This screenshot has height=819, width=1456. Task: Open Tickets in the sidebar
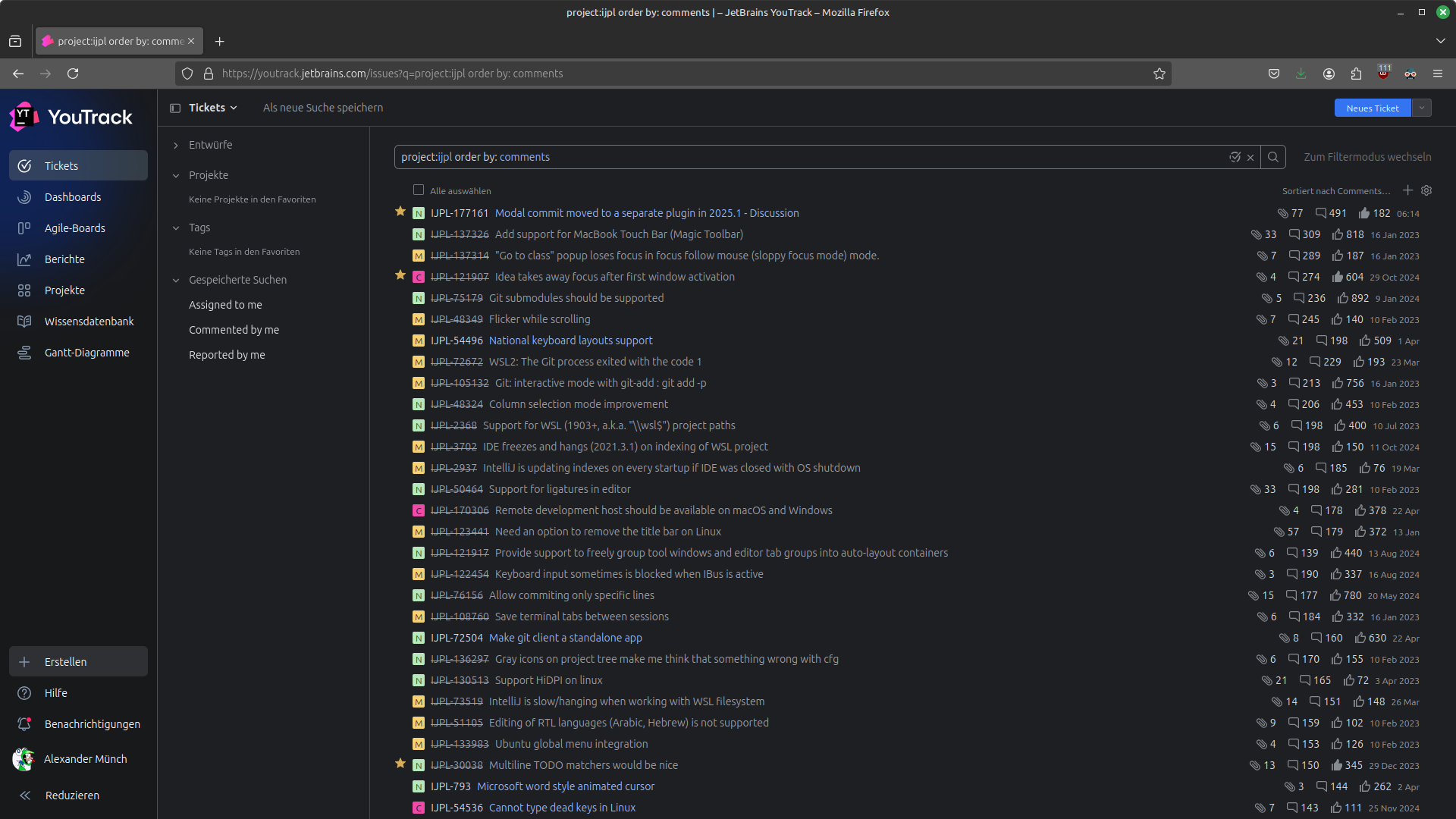tap(78, 165)
